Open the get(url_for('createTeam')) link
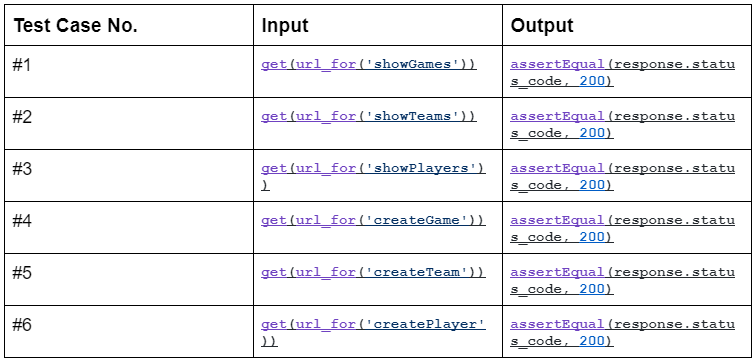The height and width of the screenshot is (362, 756). 373,273
